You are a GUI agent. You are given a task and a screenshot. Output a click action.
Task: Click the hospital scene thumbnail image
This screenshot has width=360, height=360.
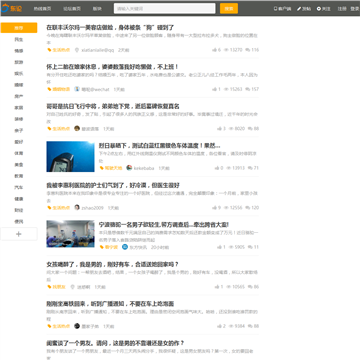click(70, 234)
